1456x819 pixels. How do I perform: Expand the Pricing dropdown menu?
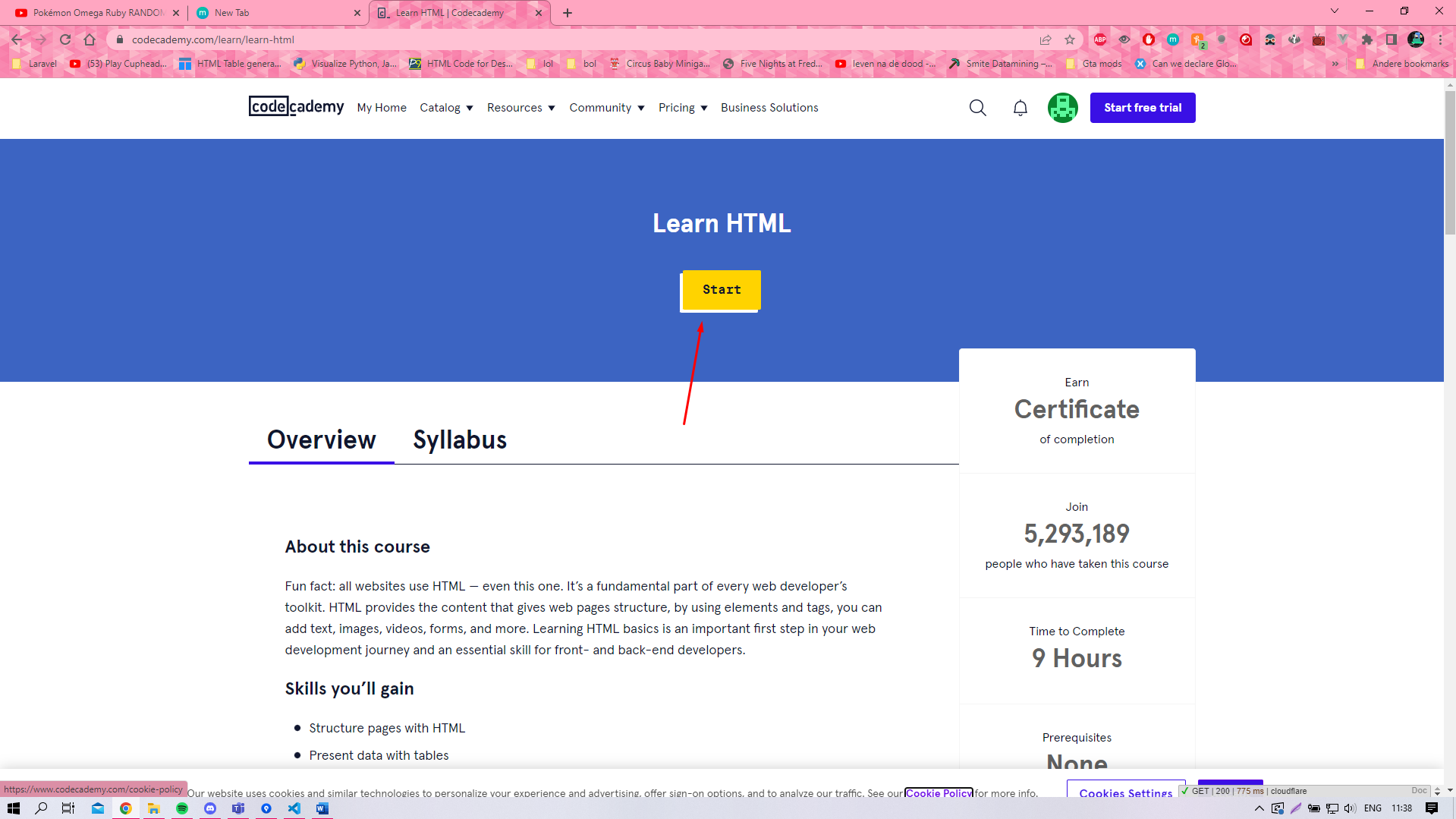(683, 108)
